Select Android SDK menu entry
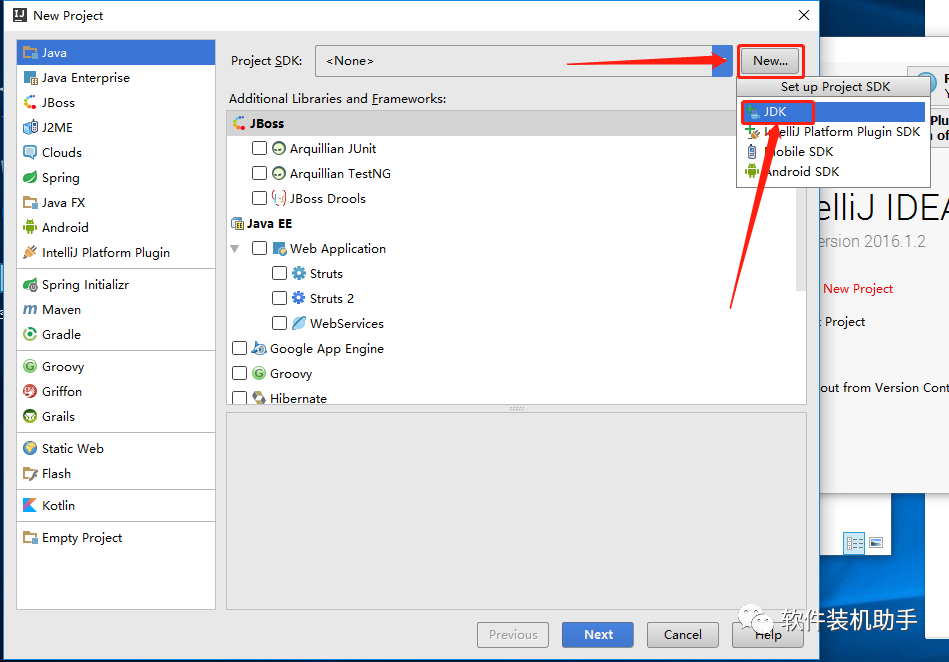949x662 pixels. pos(833,171)
